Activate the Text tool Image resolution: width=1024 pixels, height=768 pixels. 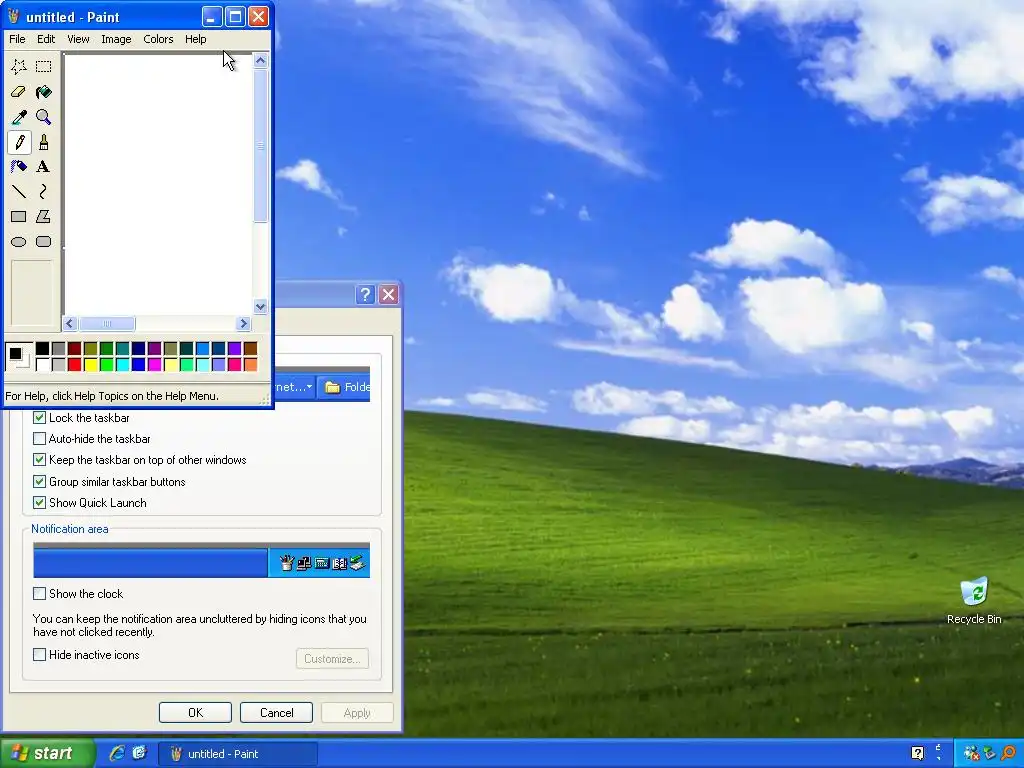click(x=43, y=167)
